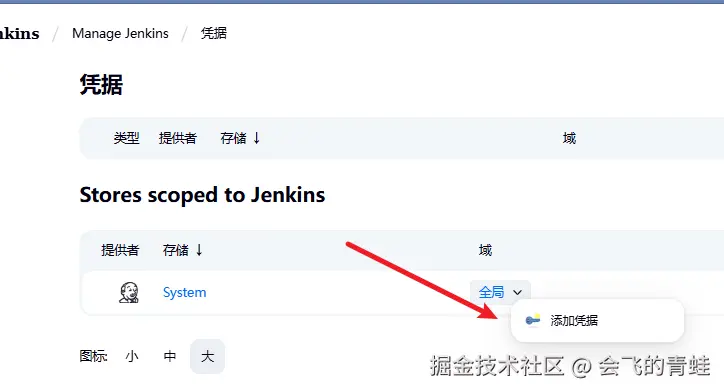Open the Jenkins System provider icon
Image resolution: width=724 pixels, height=392 pixels.
click(x=129, y=292)
